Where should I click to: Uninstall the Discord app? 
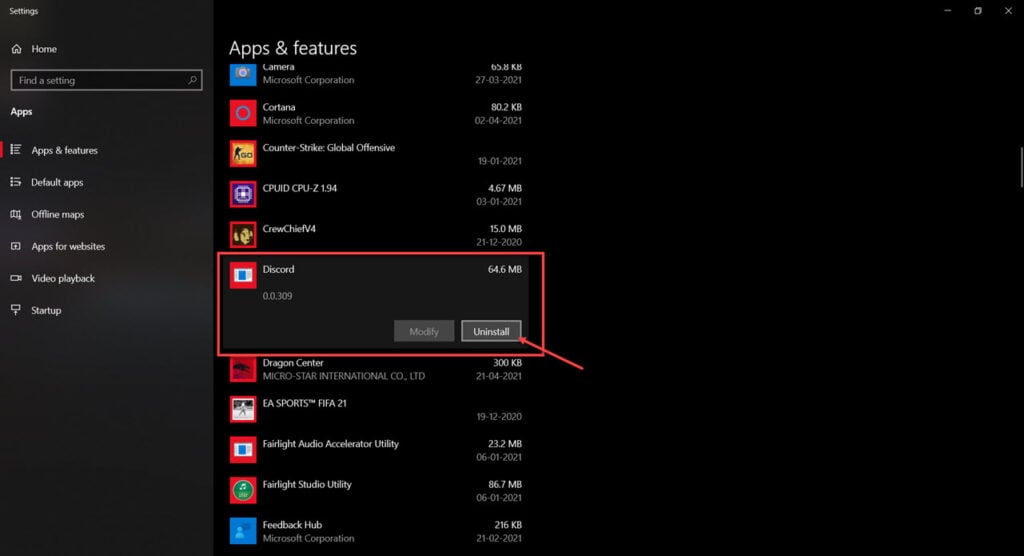point(491,331)
